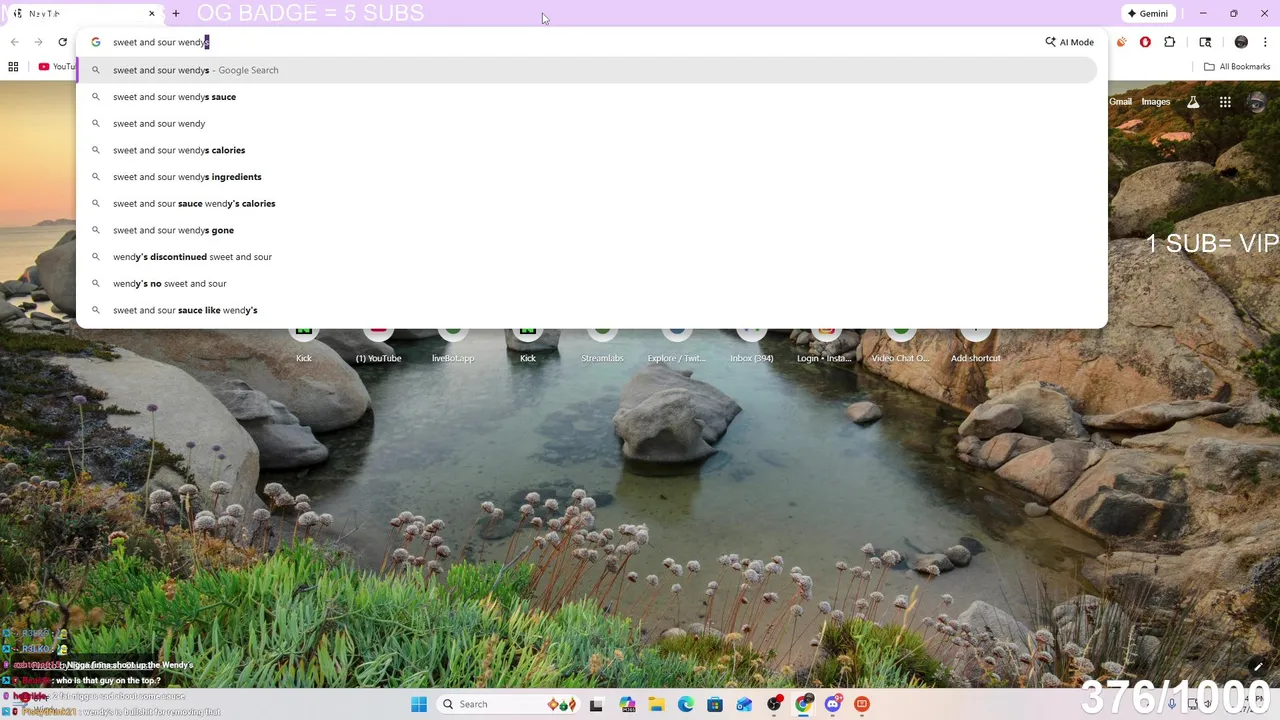Open Windows Start menu

coord(419,704)
